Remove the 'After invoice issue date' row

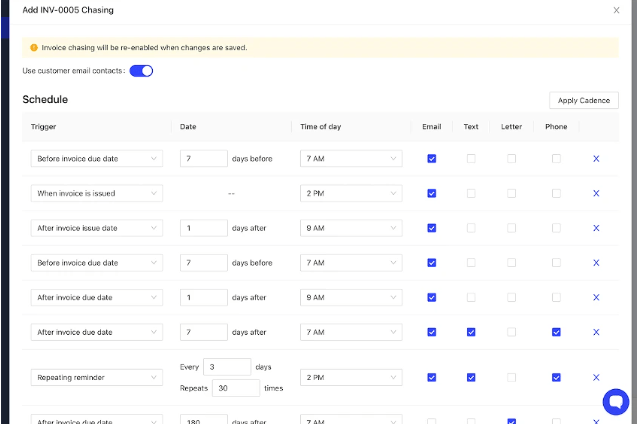[x=596, y=228]
